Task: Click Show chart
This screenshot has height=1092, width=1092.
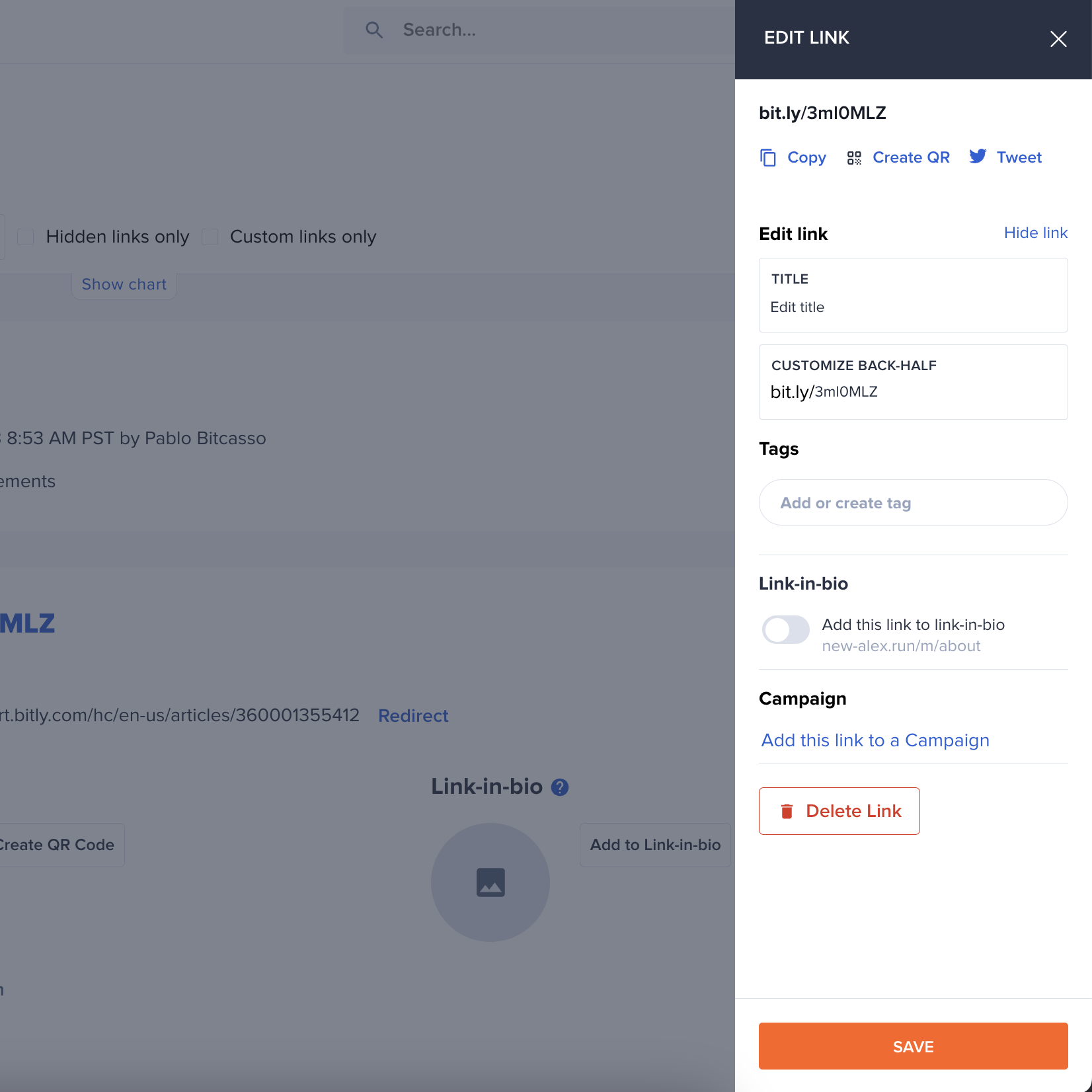Action: 124,284
